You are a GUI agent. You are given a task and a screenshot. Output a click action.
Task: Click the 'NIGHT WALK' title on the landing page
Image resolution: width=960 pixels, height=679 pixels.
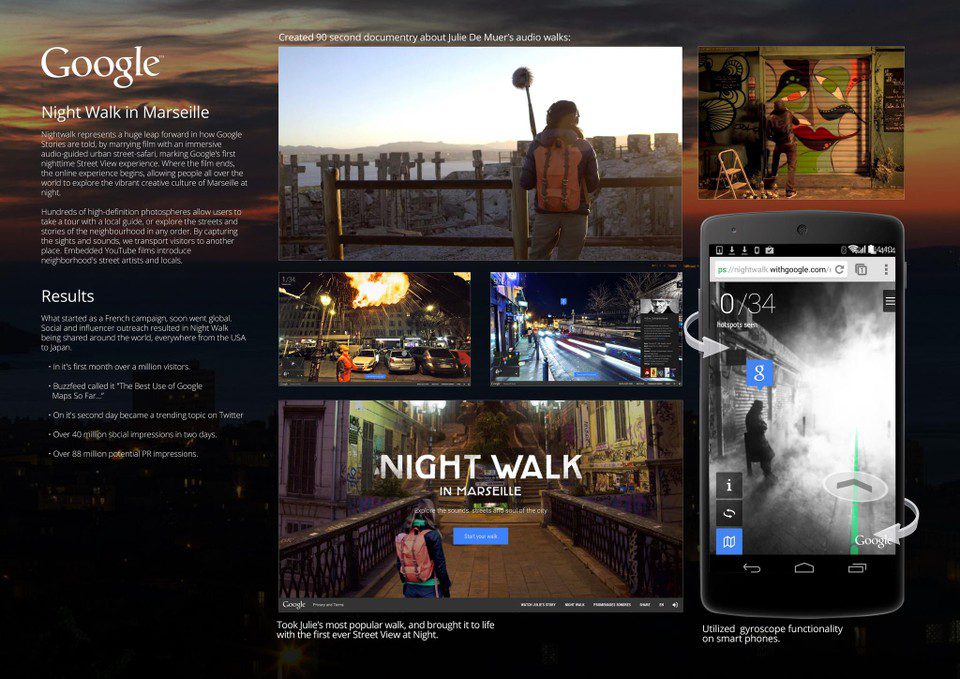pyautogui.click(x=481, y=468)
